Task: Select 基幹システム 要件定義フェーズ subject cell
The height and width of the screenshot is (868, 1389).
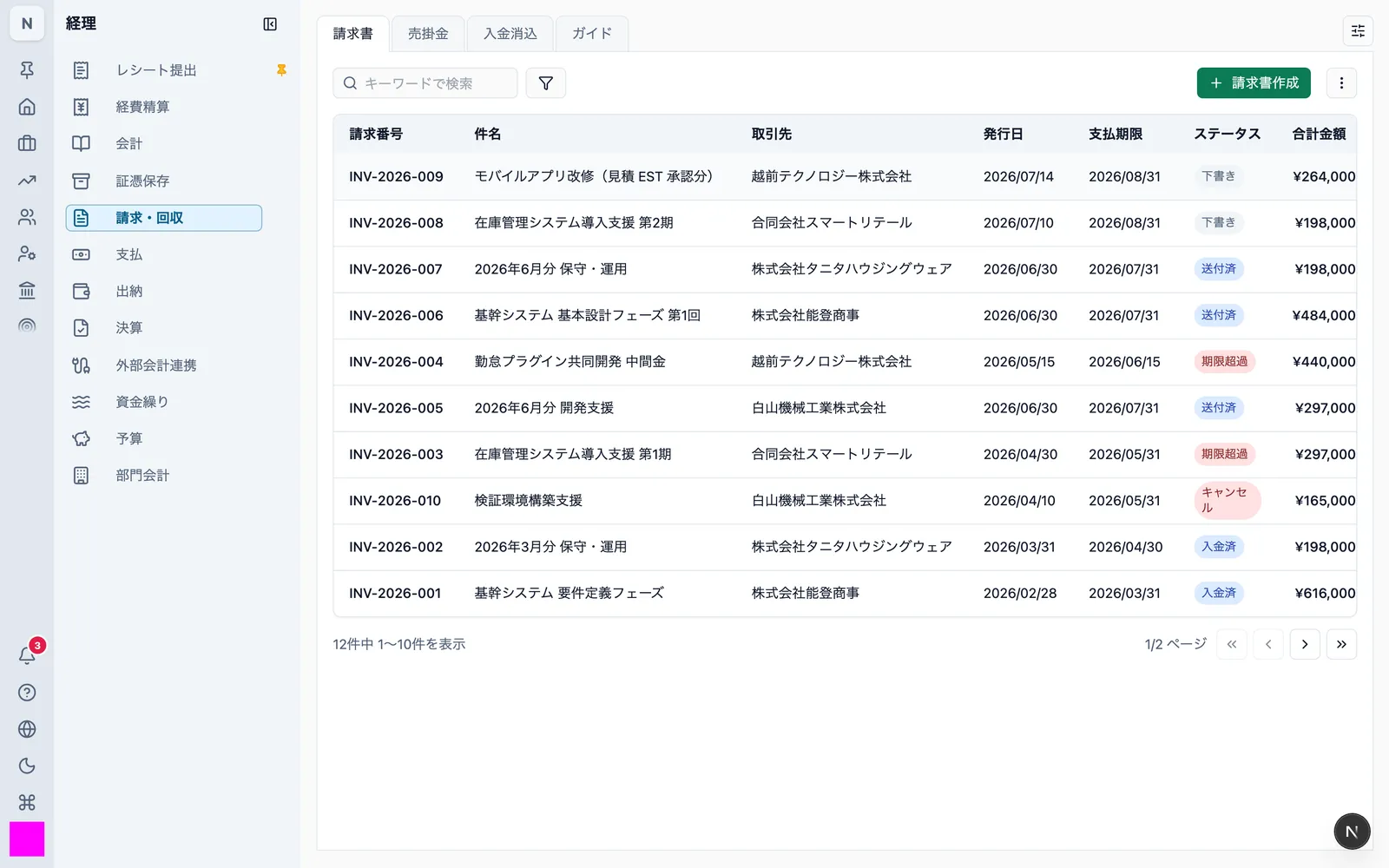Action: [x=569, y=594]
